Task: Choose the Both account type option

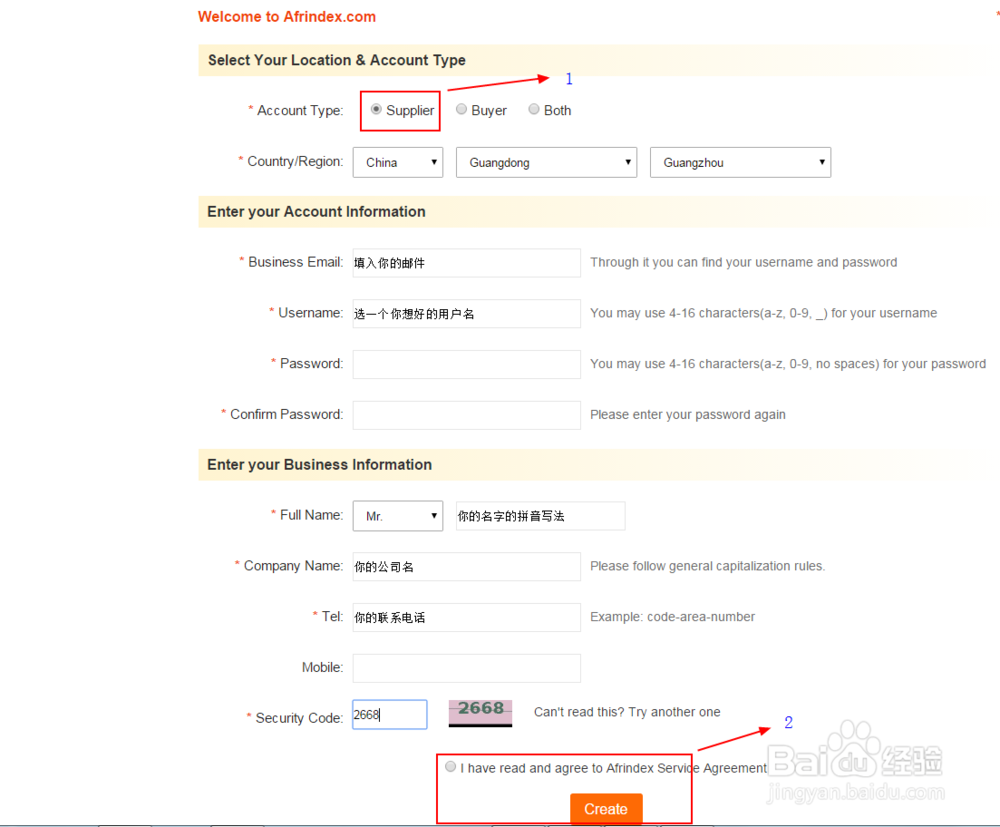Action: 534,110
